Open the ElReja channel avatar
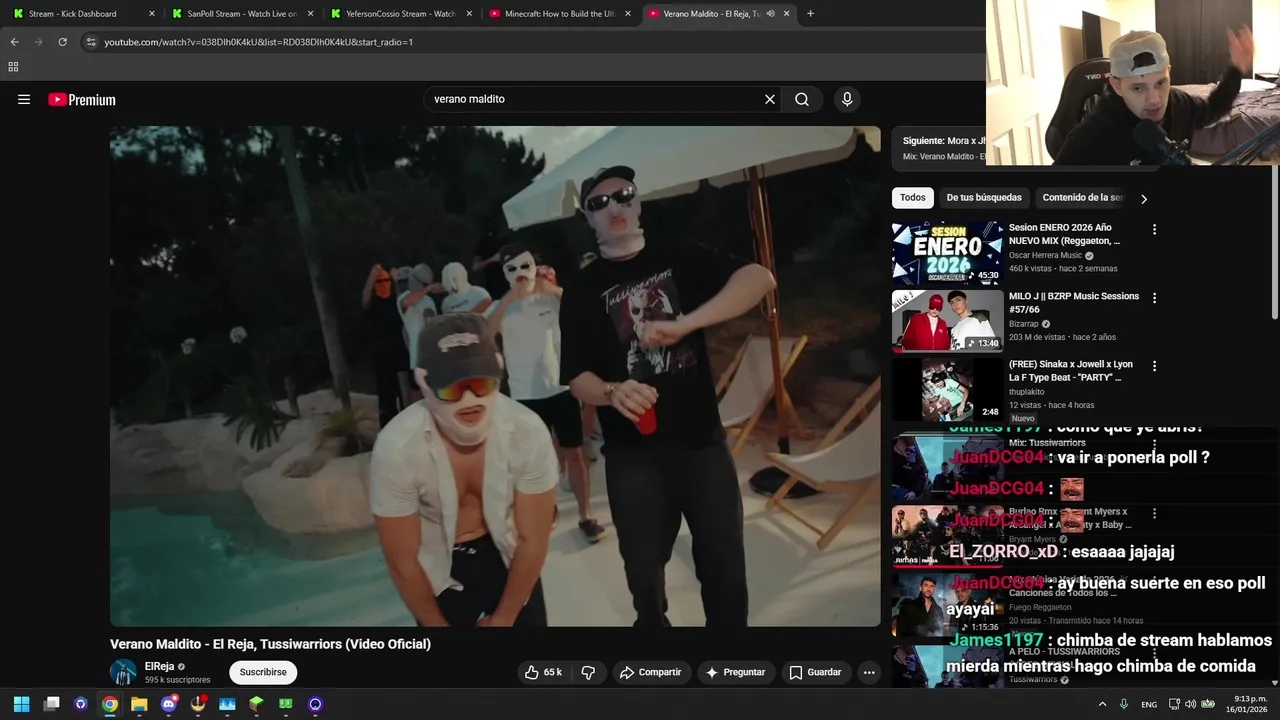 tap(123, 672)
